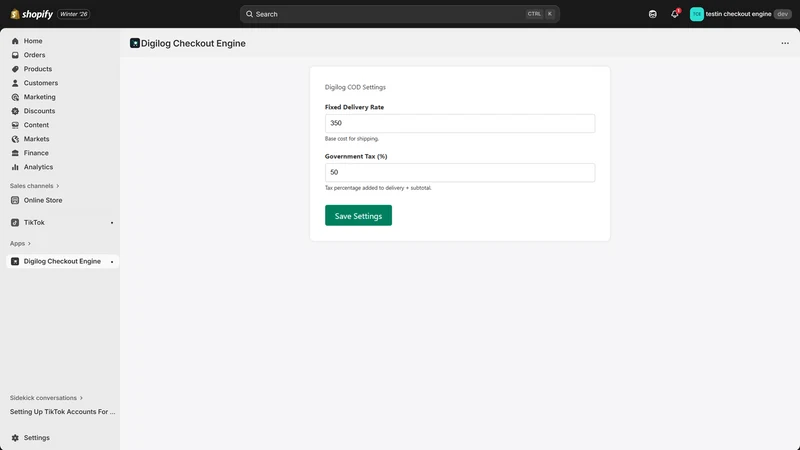Open Setting Up TikTok Accounts conversation

[x=62, y=412]
